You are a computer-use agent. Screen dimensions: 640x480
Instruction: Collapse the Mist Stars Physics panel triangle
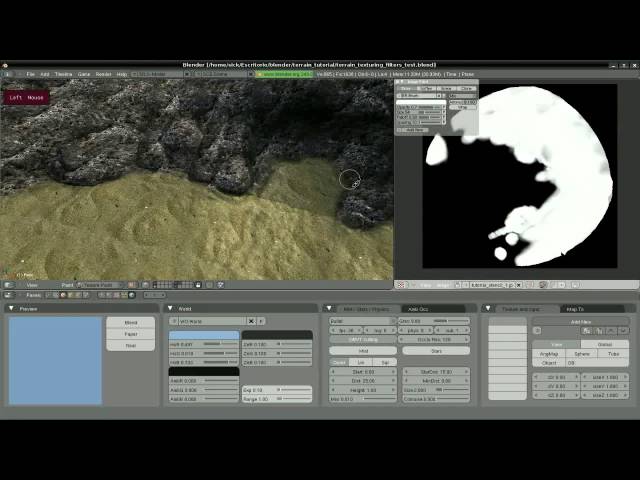point(329,309)
